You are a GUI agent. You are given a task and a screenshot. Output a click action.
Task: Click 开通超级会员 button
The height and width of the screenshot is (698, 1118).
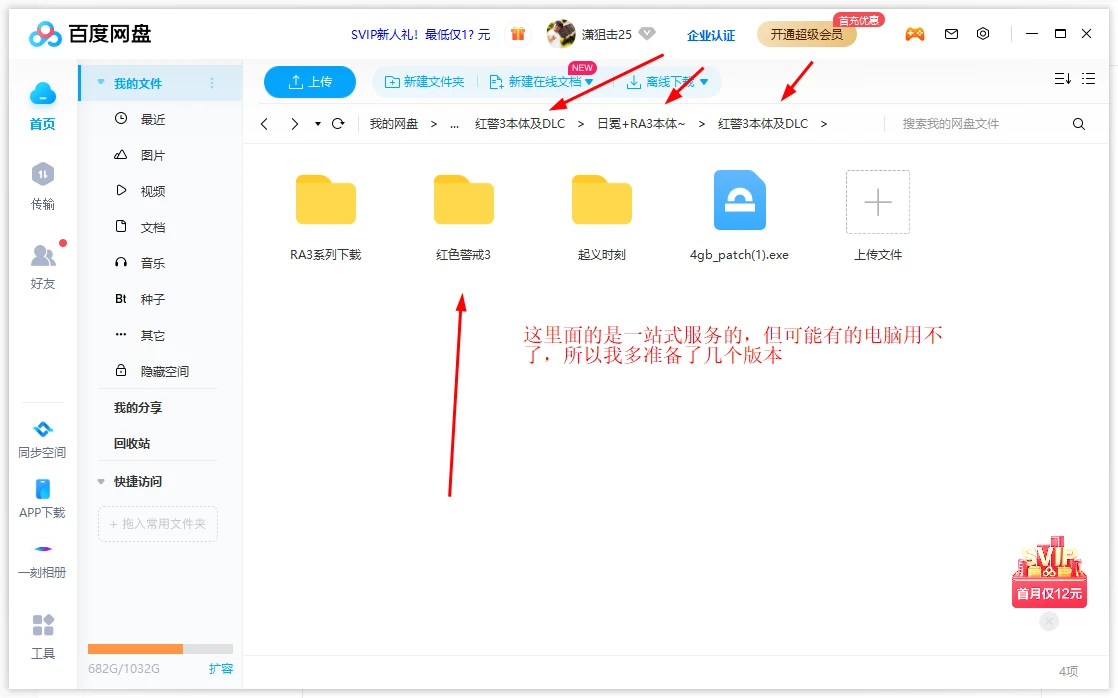[806, 34]
